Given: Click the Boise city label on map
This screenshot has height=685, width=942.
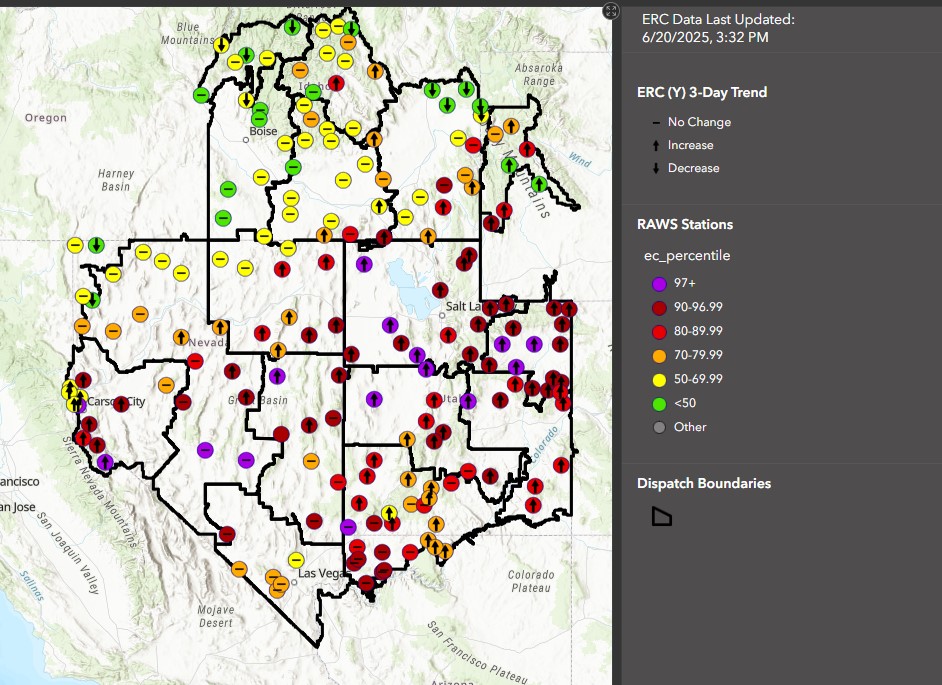Looking at the screenshot, I should pos(263,131).
